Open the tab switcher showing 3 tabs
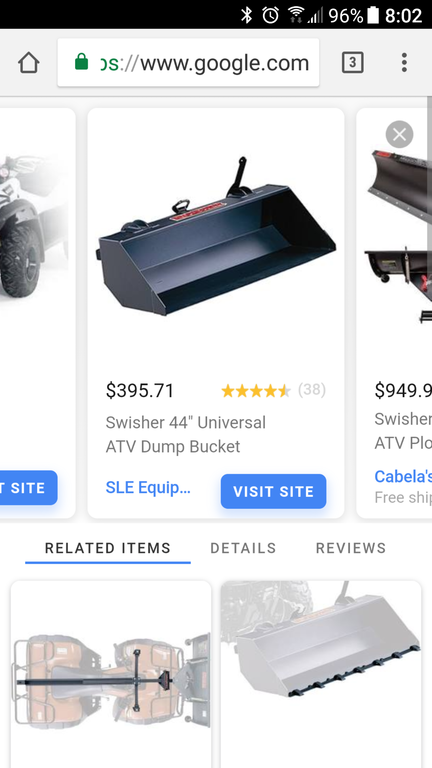 352,63
